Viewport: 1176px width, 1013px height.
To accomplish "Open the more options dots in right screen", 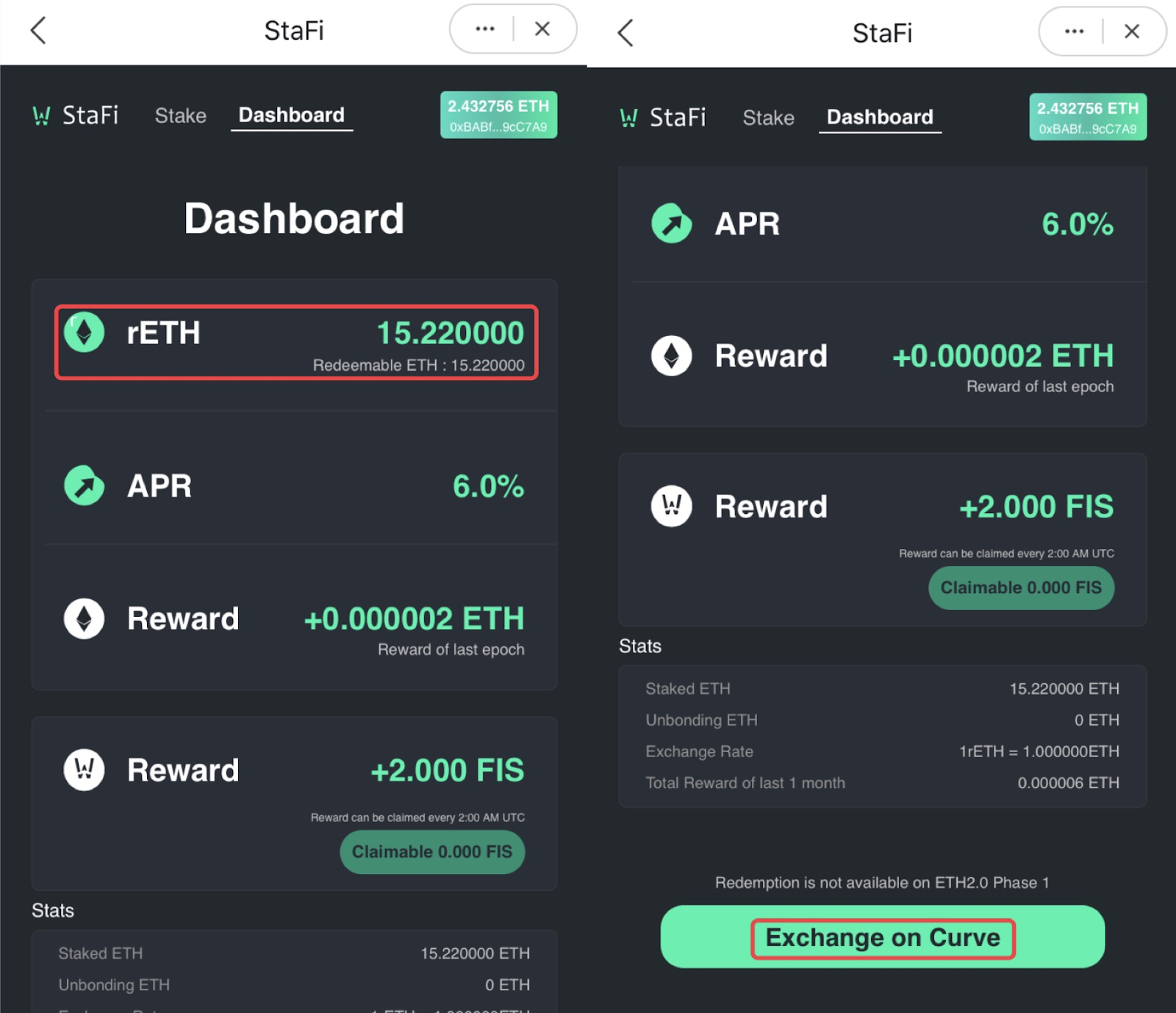I will 1074,31.
